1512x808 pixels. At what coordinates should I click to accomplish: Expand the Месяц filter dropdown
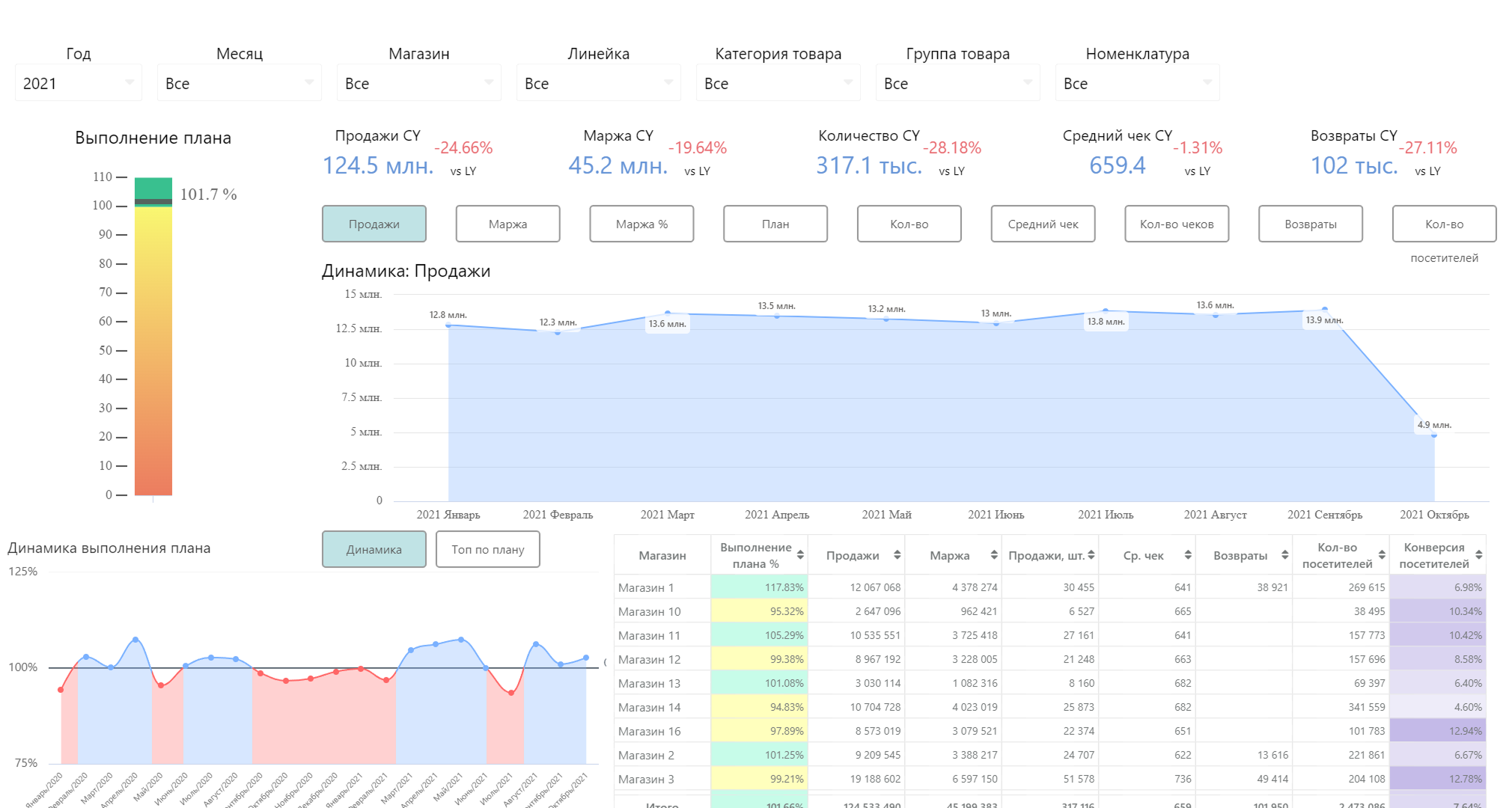tap(240, 83)
